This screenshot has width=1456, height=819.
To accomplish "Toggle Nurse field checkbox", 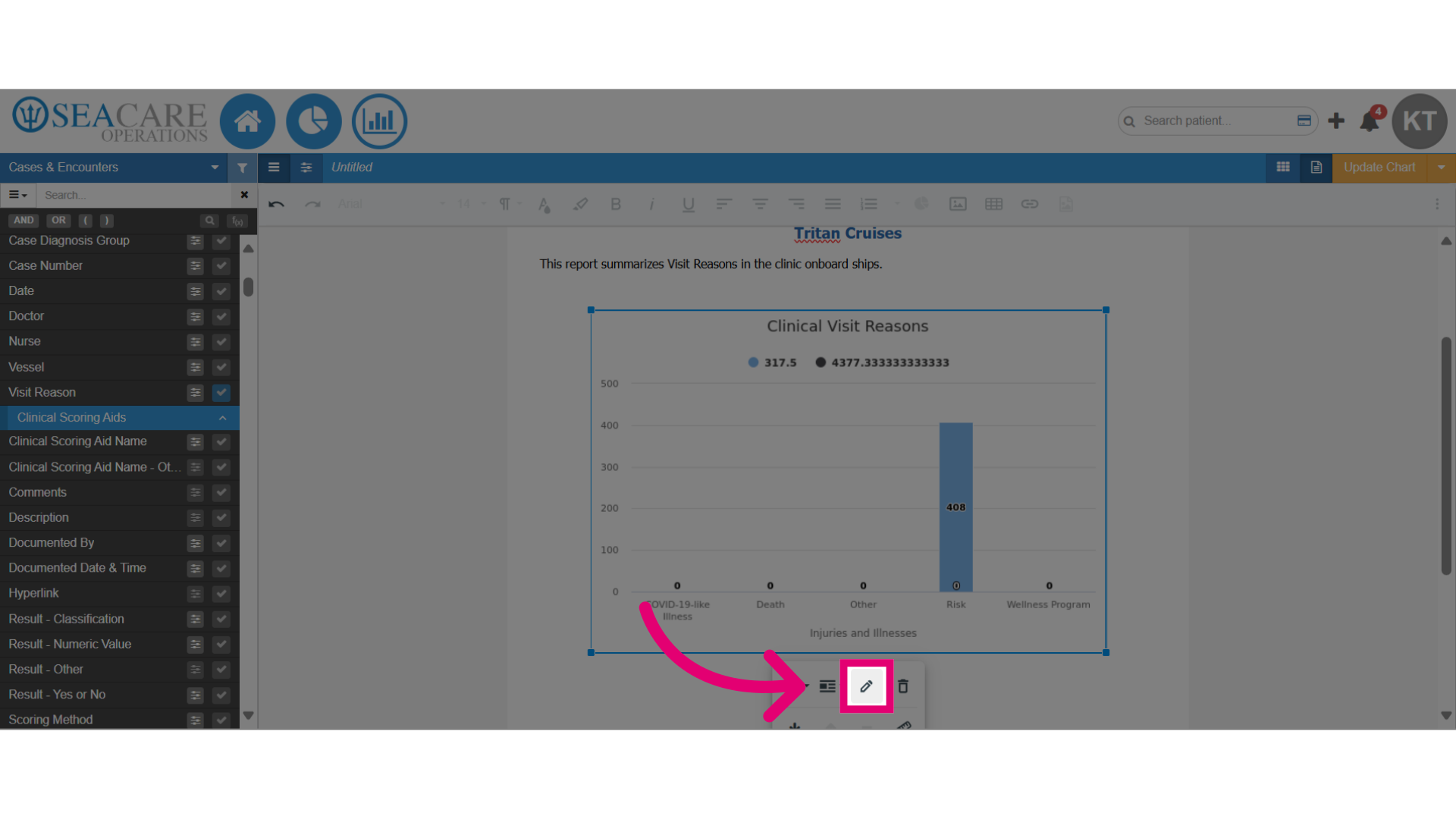I will click(x=221, y=342).
